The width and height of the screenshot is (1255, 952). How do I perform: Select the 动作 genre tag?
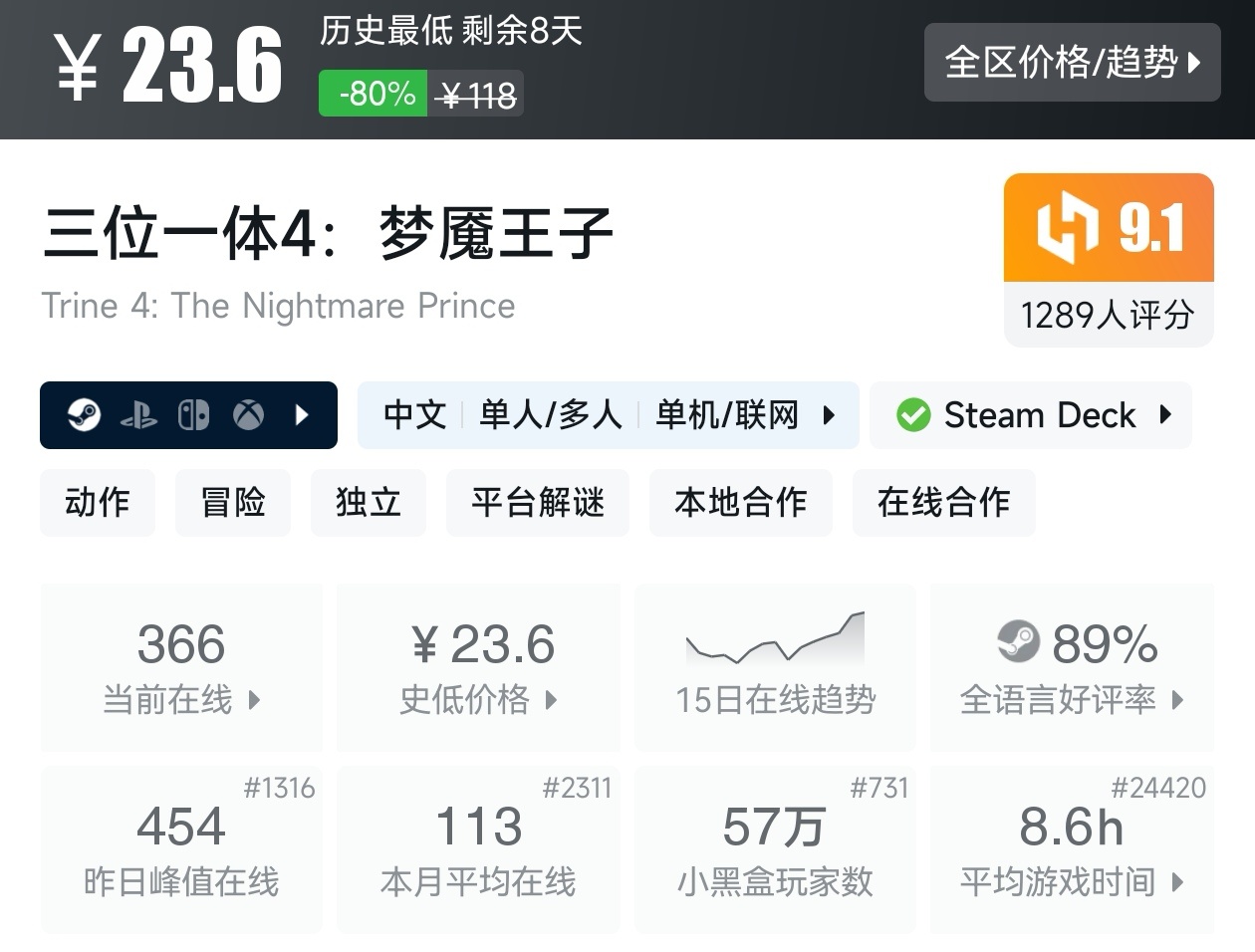98,502
